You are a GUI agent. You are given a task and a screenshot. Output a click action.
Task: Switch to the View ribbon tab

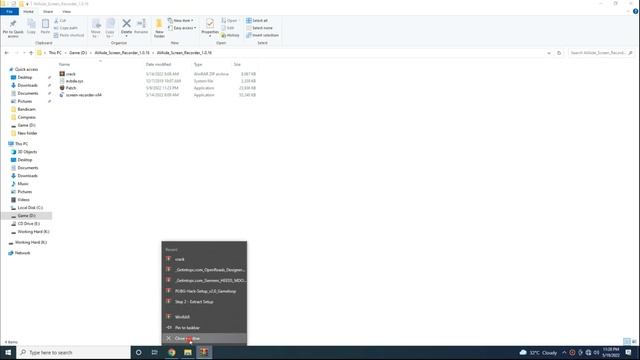pos(66,11)
